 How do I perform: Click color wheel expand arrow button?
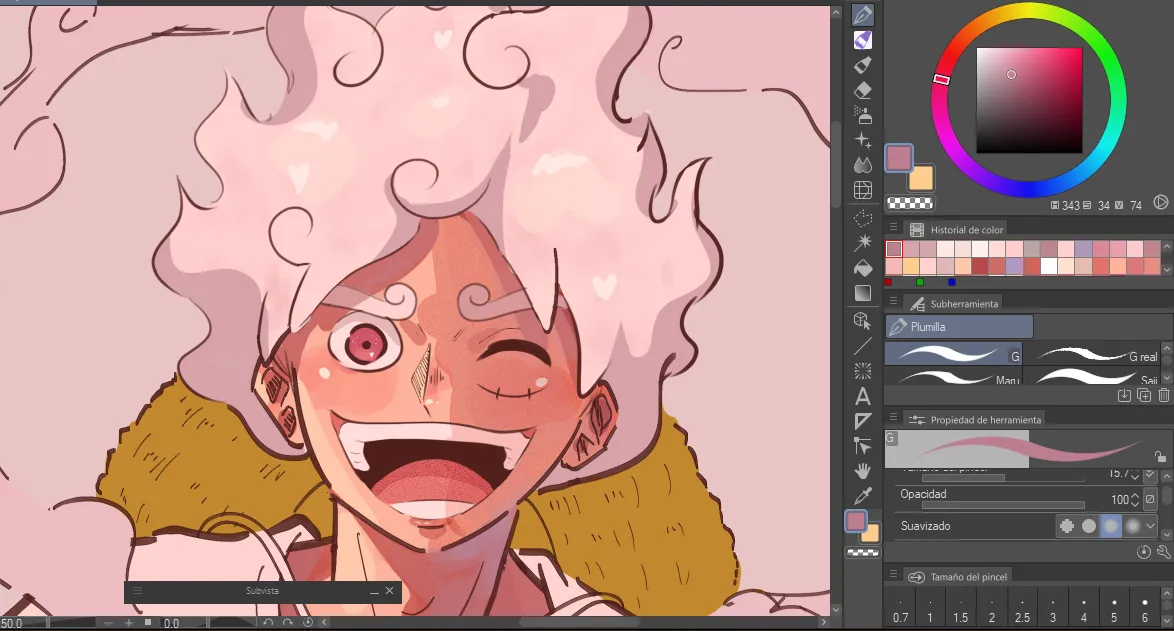pos(1161,202)
